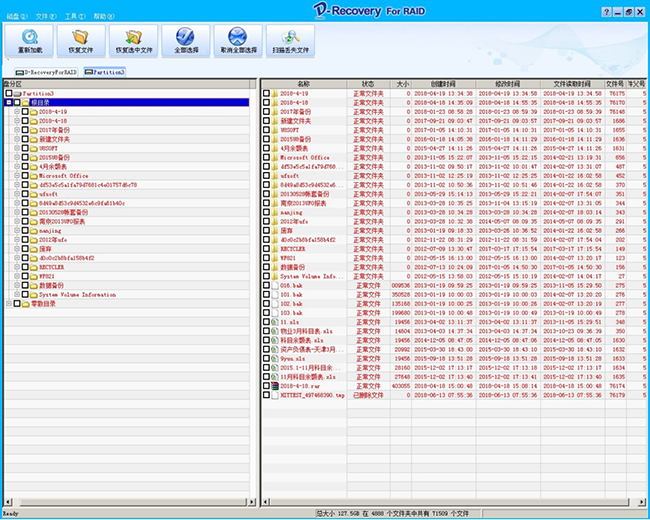Select the 102.bak file name in the list
Image resolution: width=650 pixels, height=520 pixels.
291,304
